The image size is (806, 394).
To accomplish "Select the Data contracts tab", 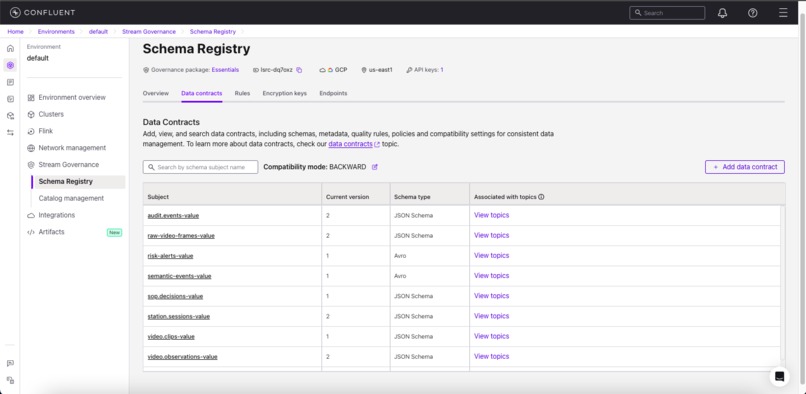I will pyautogui.click(x=202, y=93).
